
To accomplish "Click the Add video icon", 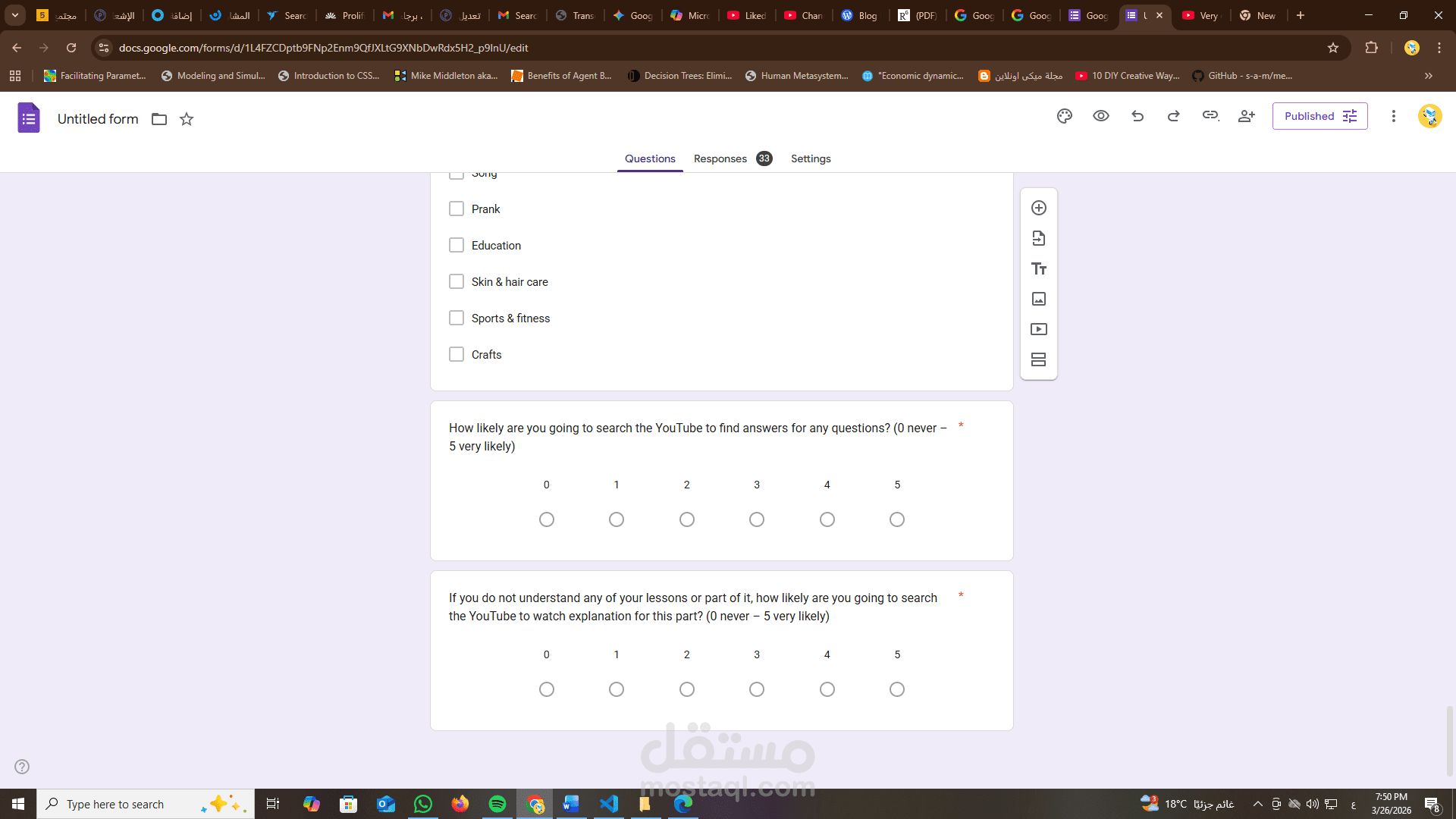I will coord(1039,329).
